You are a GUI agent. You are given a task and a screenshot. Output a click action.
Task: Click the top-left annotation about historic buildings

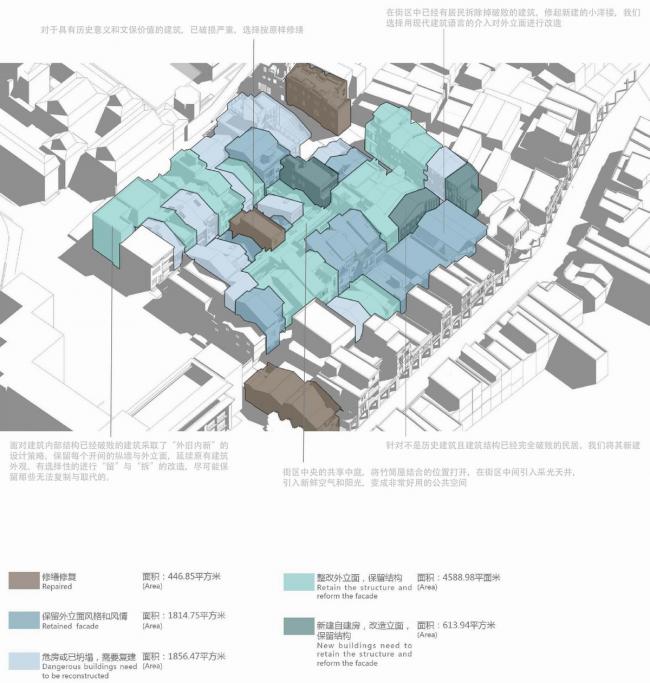tap(174, 31)
